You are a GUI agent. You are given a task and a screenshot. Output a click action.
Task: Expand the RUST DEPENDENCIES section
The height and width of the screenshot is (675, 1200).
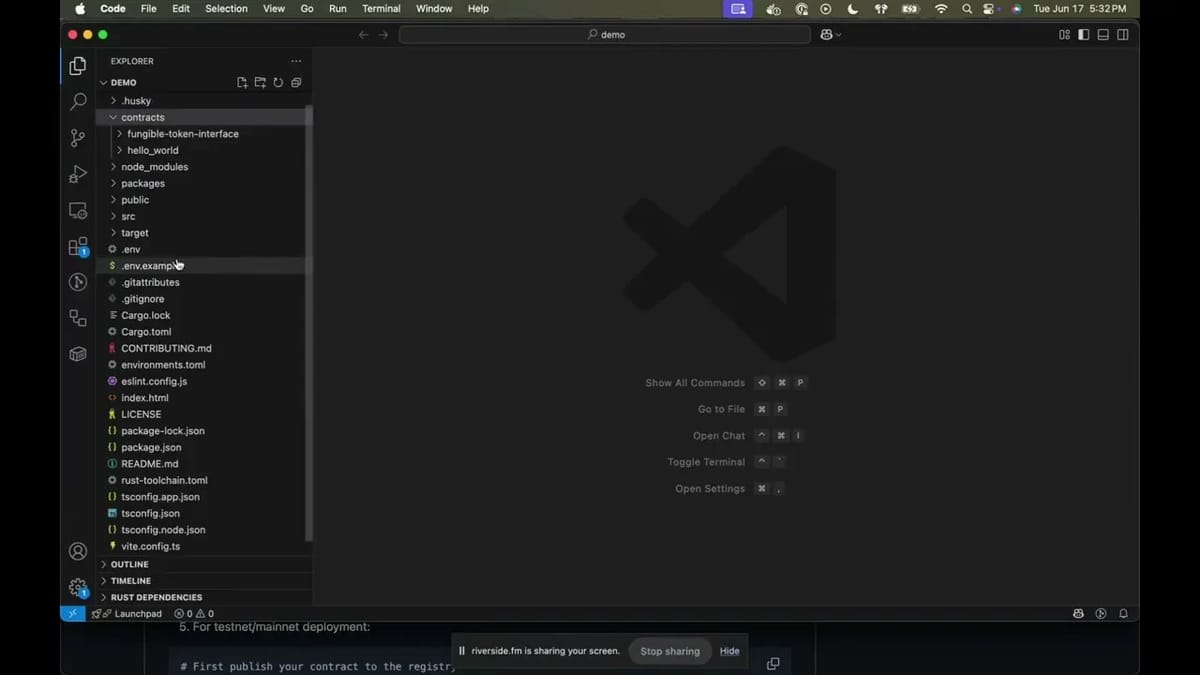click(206, 597)
